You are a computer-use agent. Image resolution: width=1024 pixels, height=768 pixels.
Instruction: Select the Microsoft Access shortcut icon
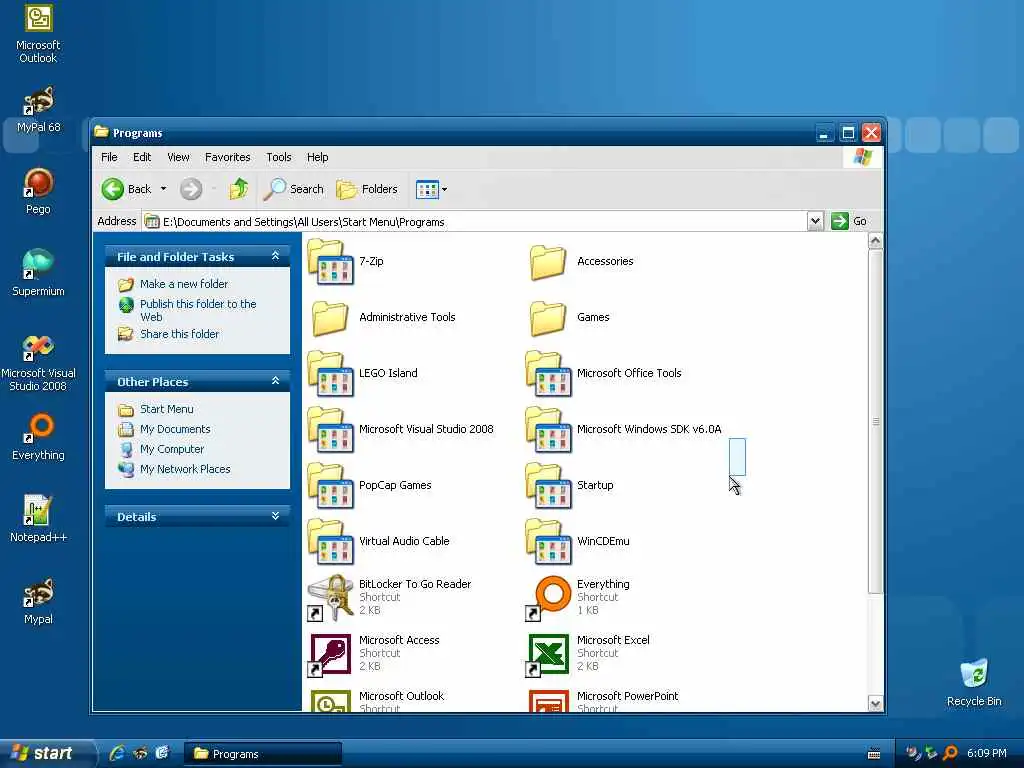click(330, 654)
